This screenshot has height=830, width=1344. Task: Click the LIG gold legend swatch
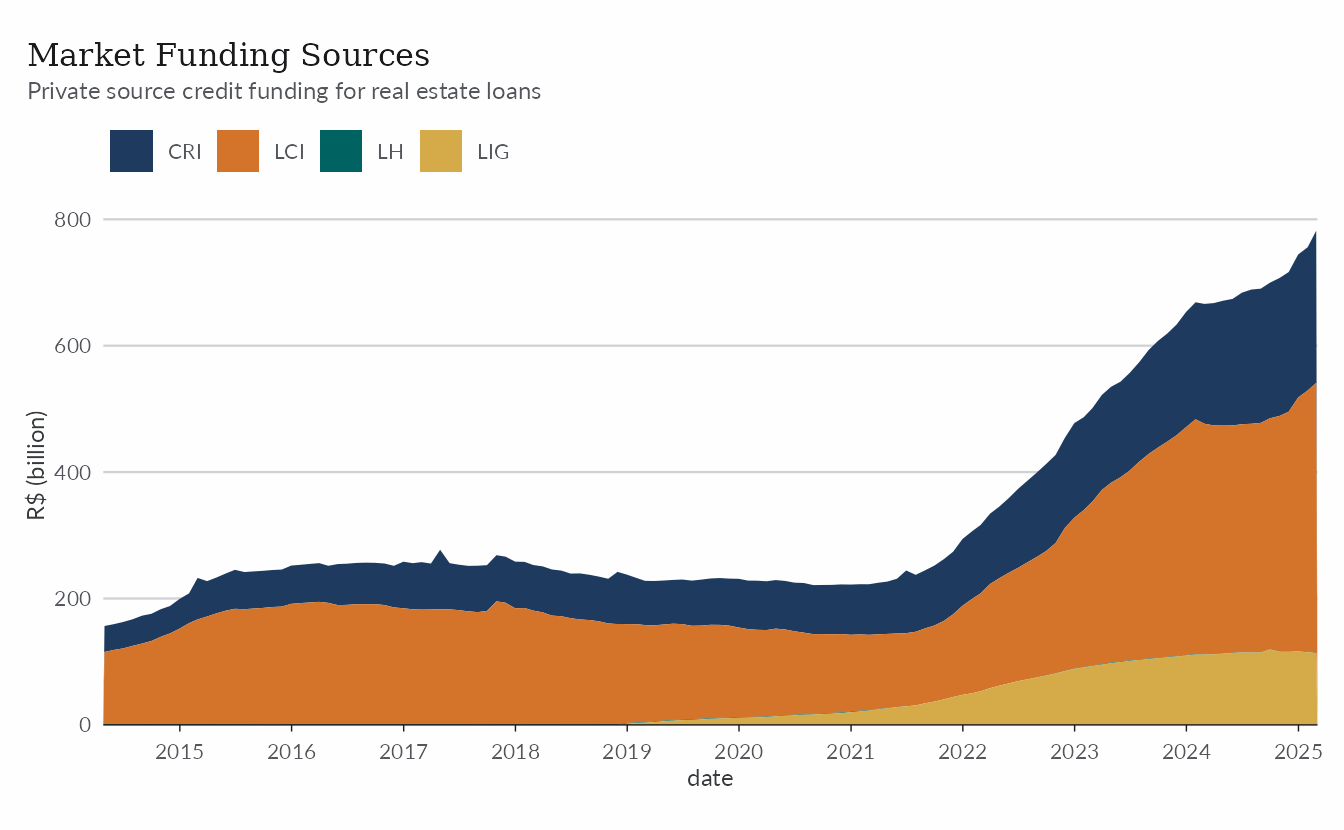point(441,151)
